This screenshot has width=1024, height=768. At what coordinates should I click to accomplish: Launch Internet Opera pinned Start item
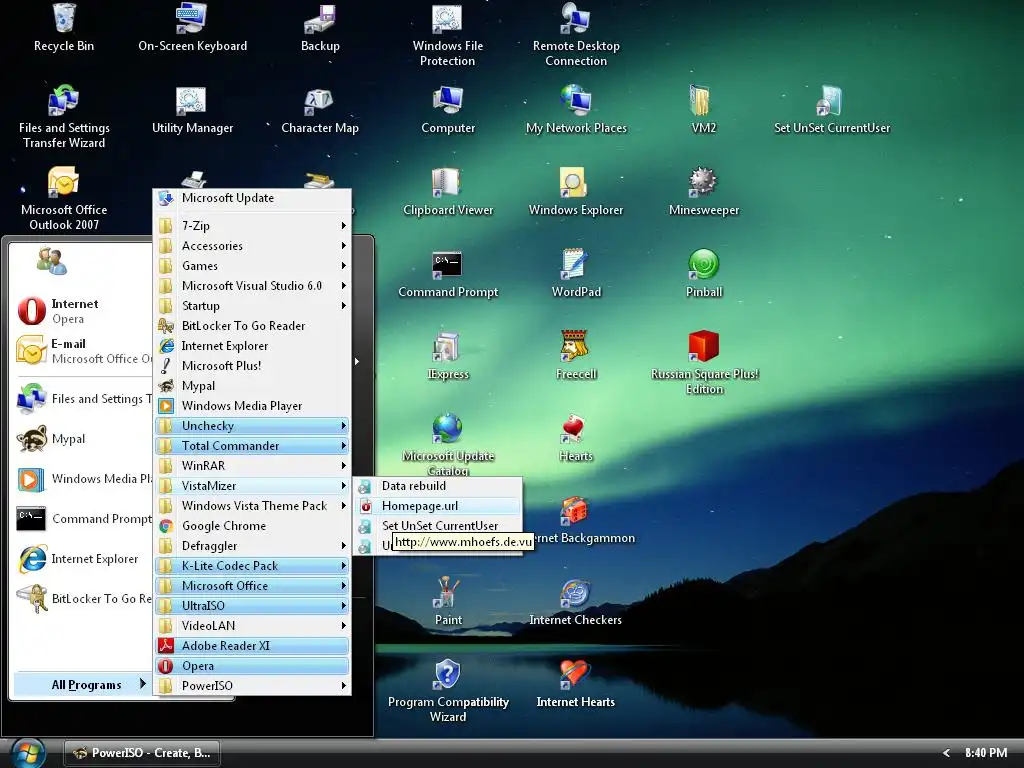[x=84, y=311]
